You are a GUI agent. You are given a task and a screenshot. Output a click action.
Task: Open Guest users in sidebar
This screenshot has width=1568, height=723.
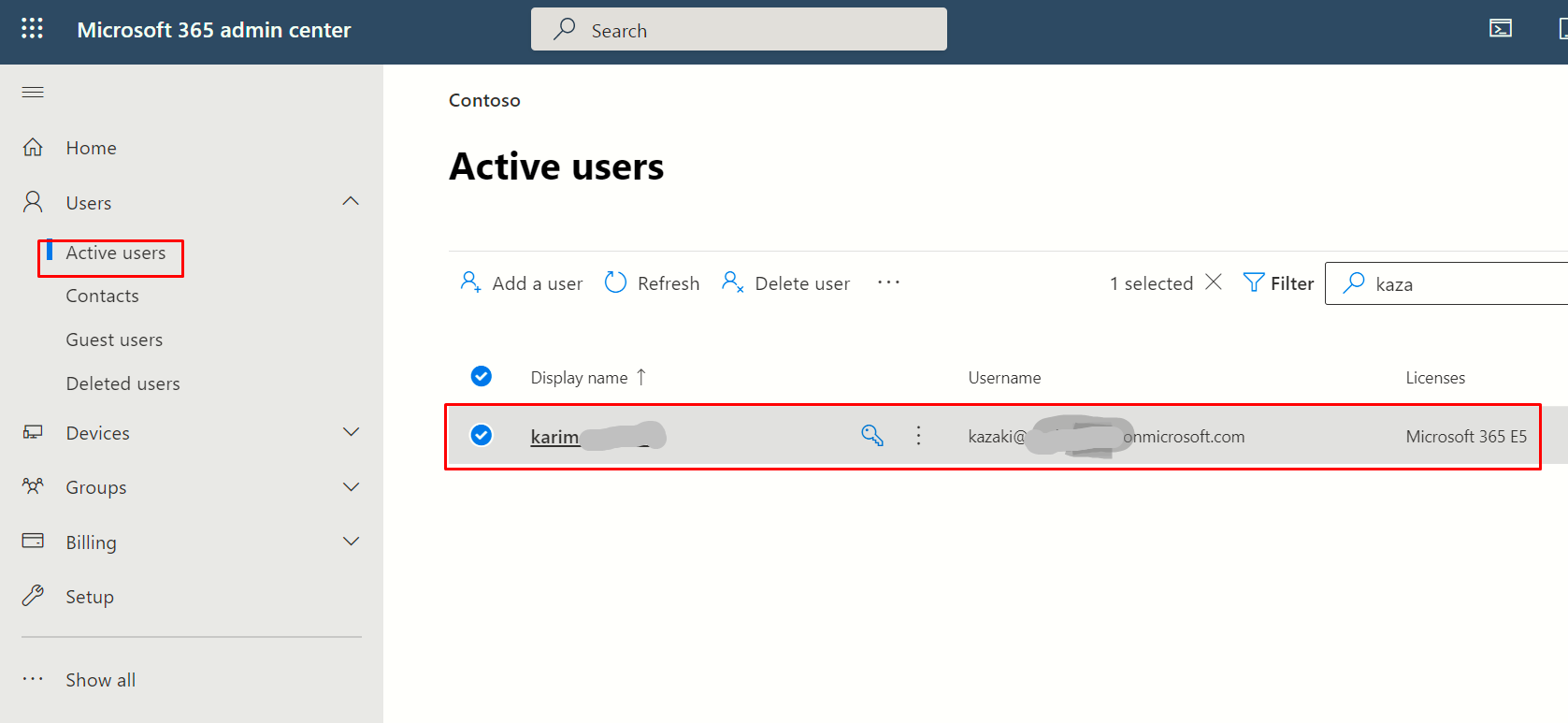(114, 340)
